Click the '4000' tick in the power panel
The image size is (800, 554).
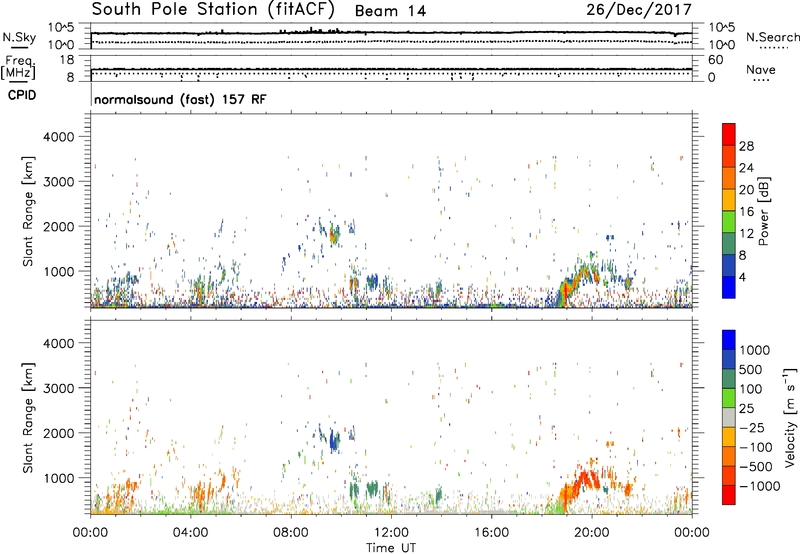[58, 137]
